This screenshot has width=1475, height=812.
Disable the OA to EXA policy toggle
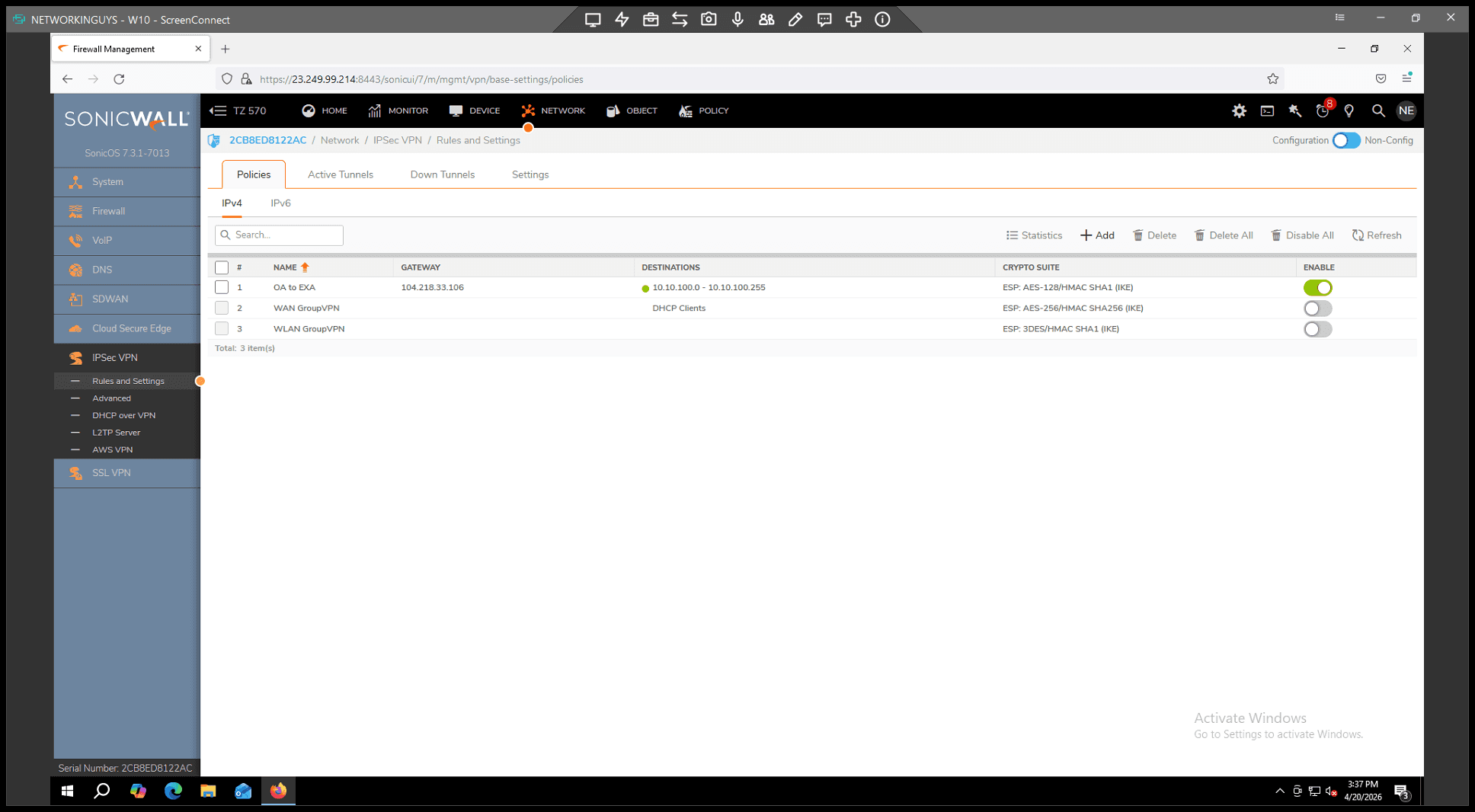click(1317, 288)
